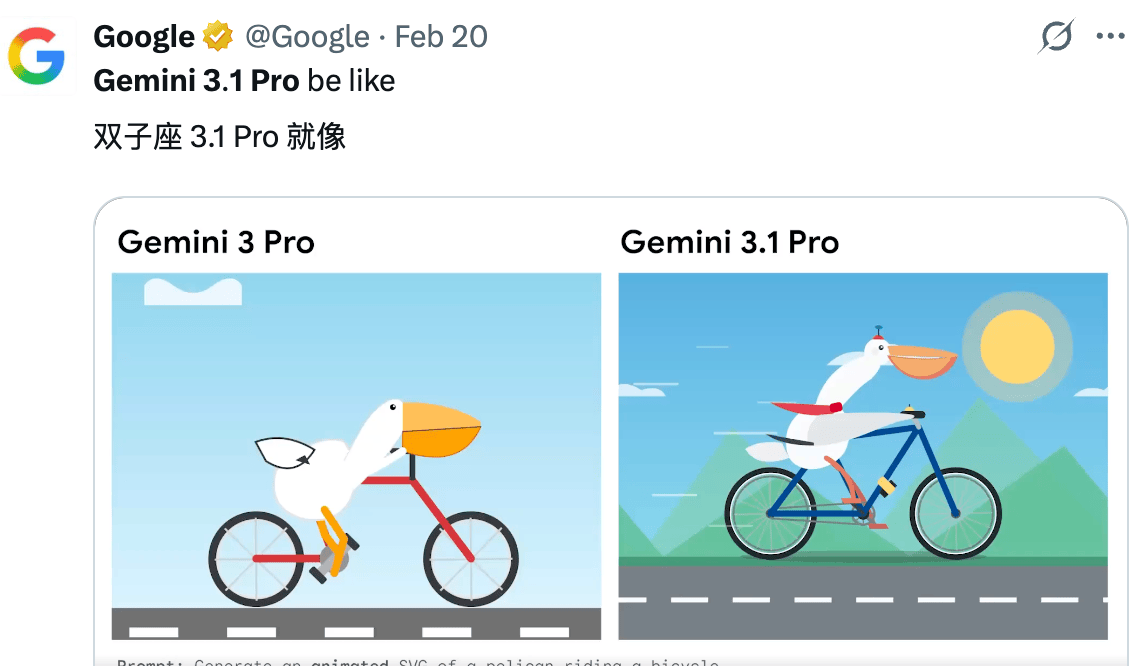This screenshot has height=666, width=1140.
Task: Open the left pelican image with red bicycle
Action: coord(356,456)
